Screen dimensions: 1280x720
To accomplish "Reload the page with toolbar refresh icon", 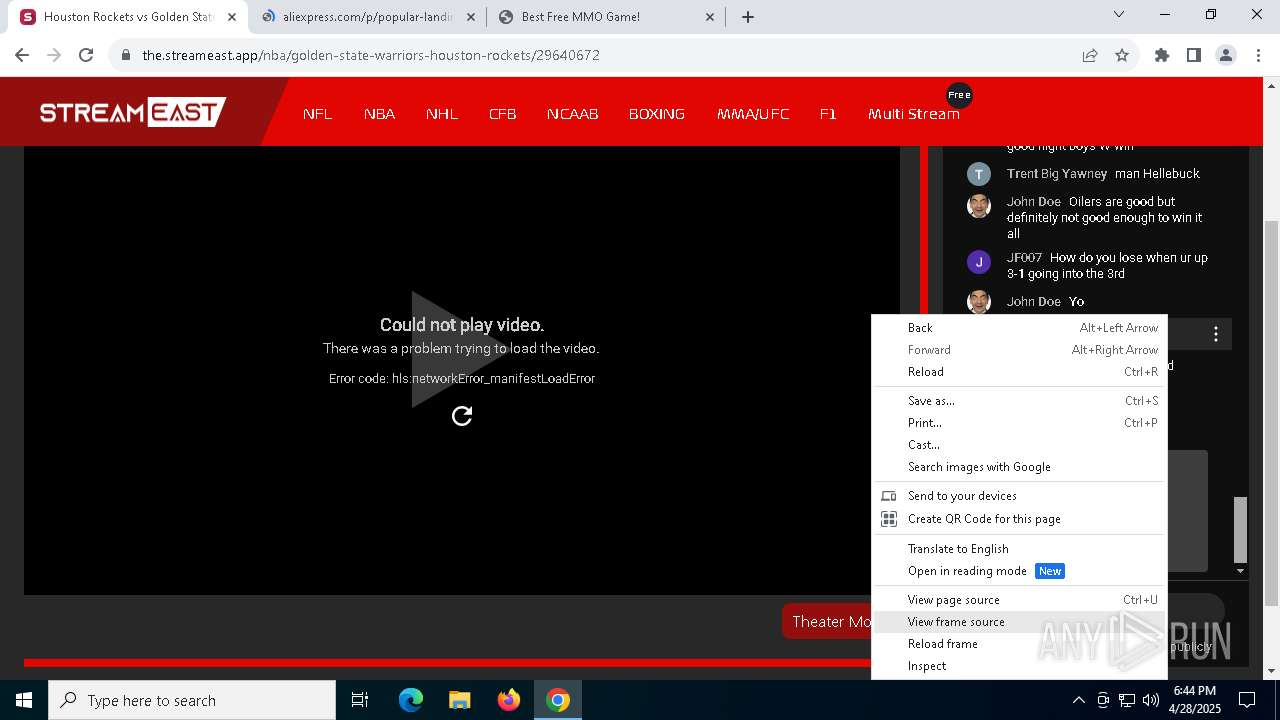I will pos(86,55).
